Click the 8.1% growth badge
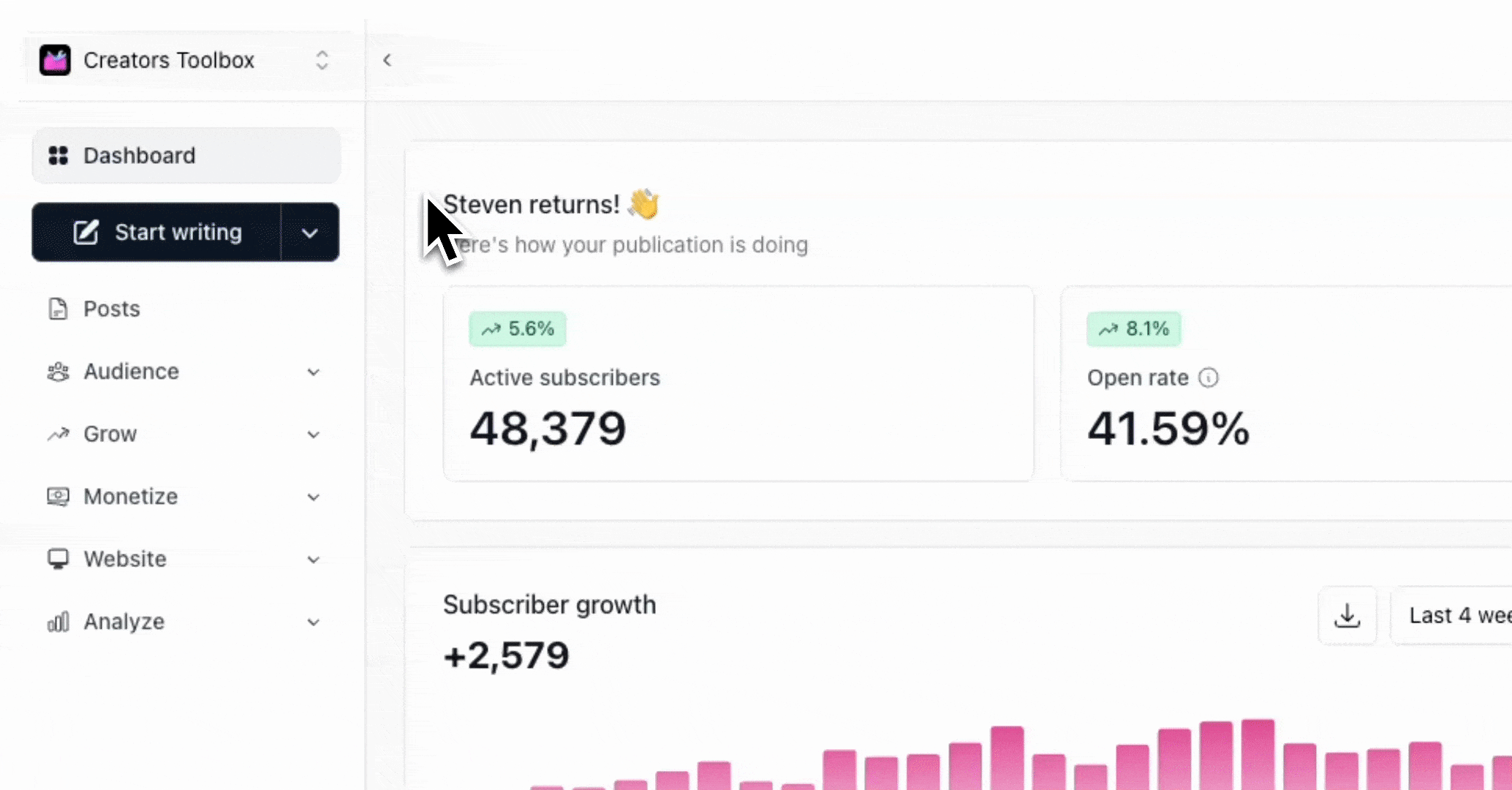This screenshot has height=790, width=1512. pos(1134,329)
